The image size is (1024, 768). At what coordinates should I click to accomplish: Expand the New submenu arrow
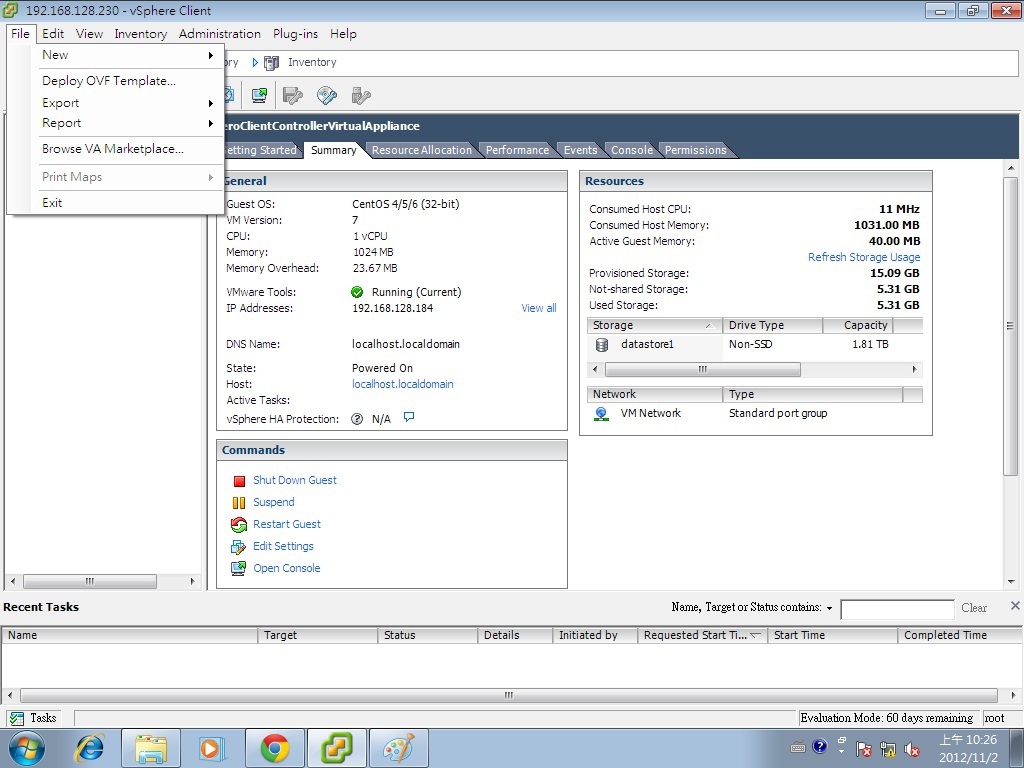coord(211,56)
